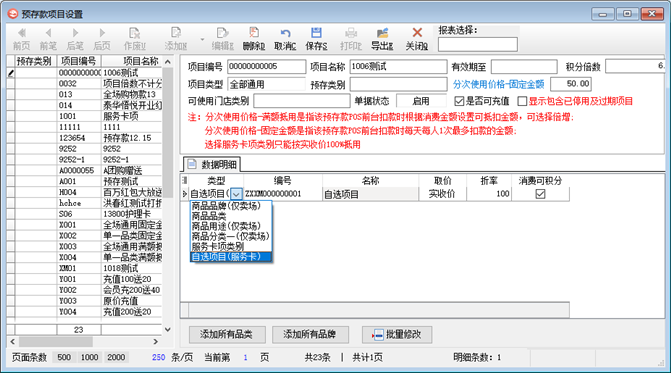Click the 项目名称 field with 1006测试
This screenshot has height=373, width=671.
point(398,67)
